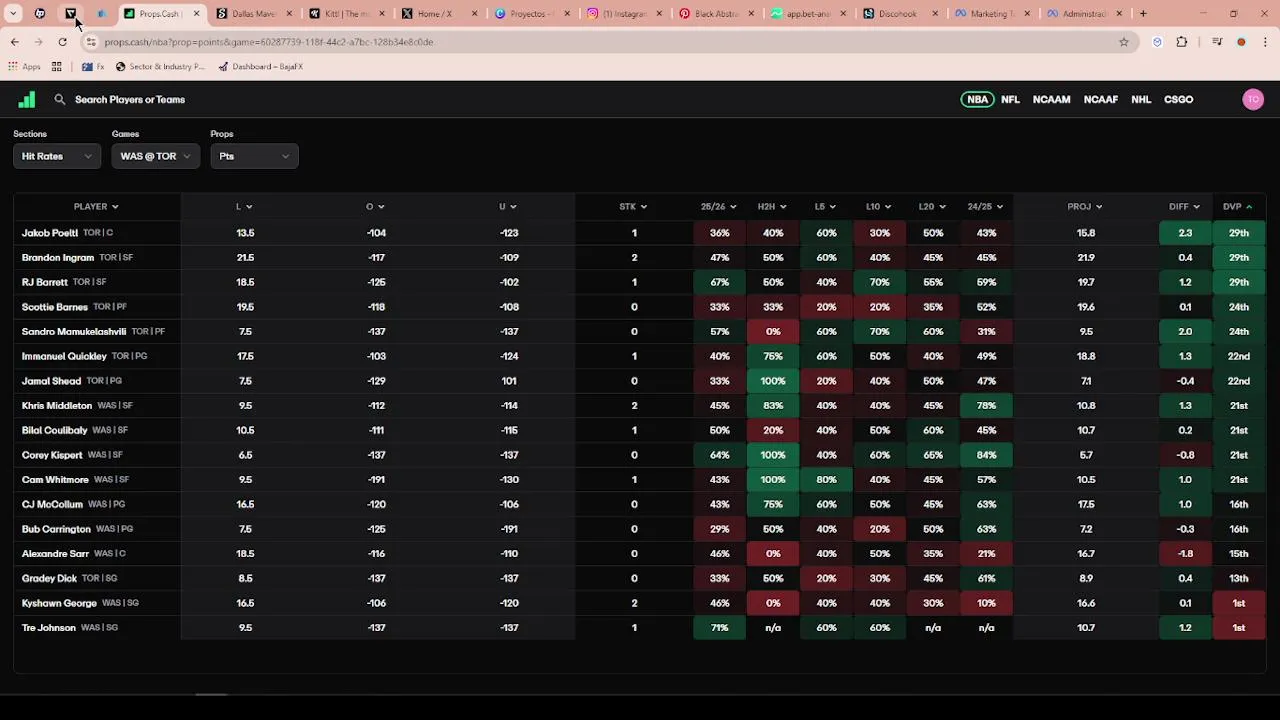The height and width of the screenshot is (720, 1280).
Task: Switch to NCAAF league
Action: coord(1101,99)
